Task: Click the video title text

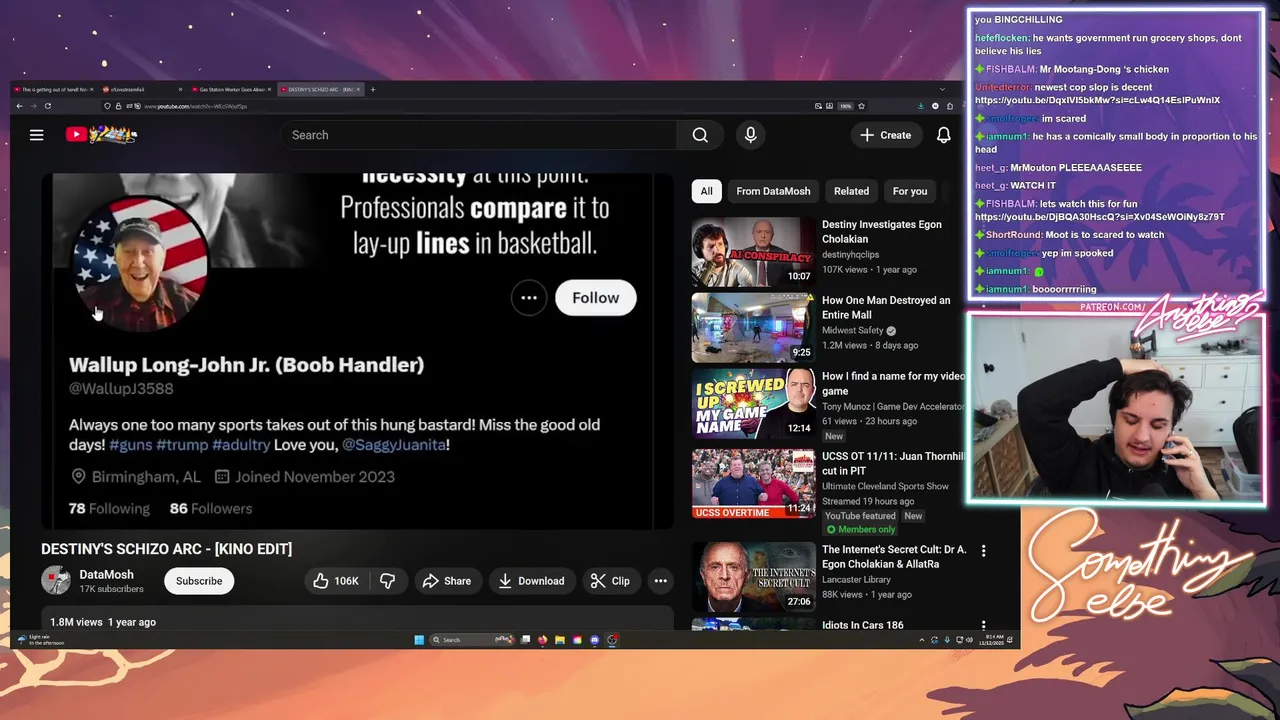Action: tap(166, 549)
